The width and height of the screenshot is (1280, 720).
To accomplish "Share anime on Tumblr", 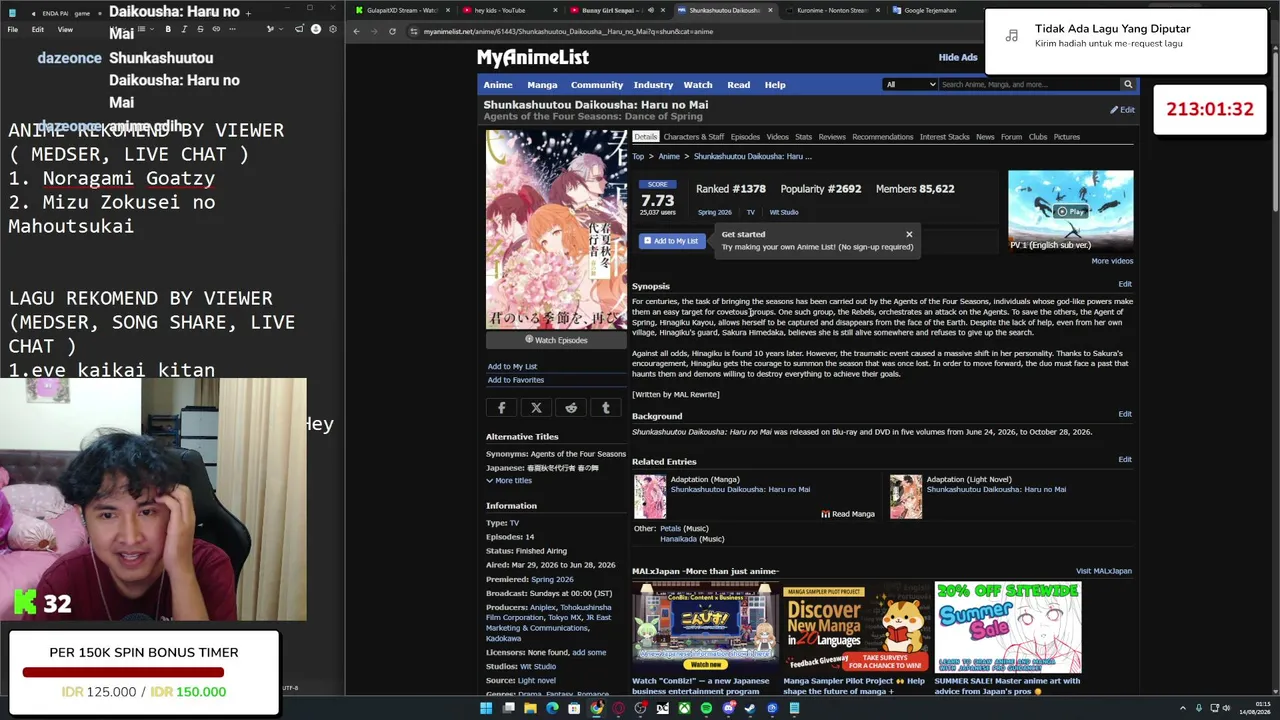I will click(x=605, y=408).
